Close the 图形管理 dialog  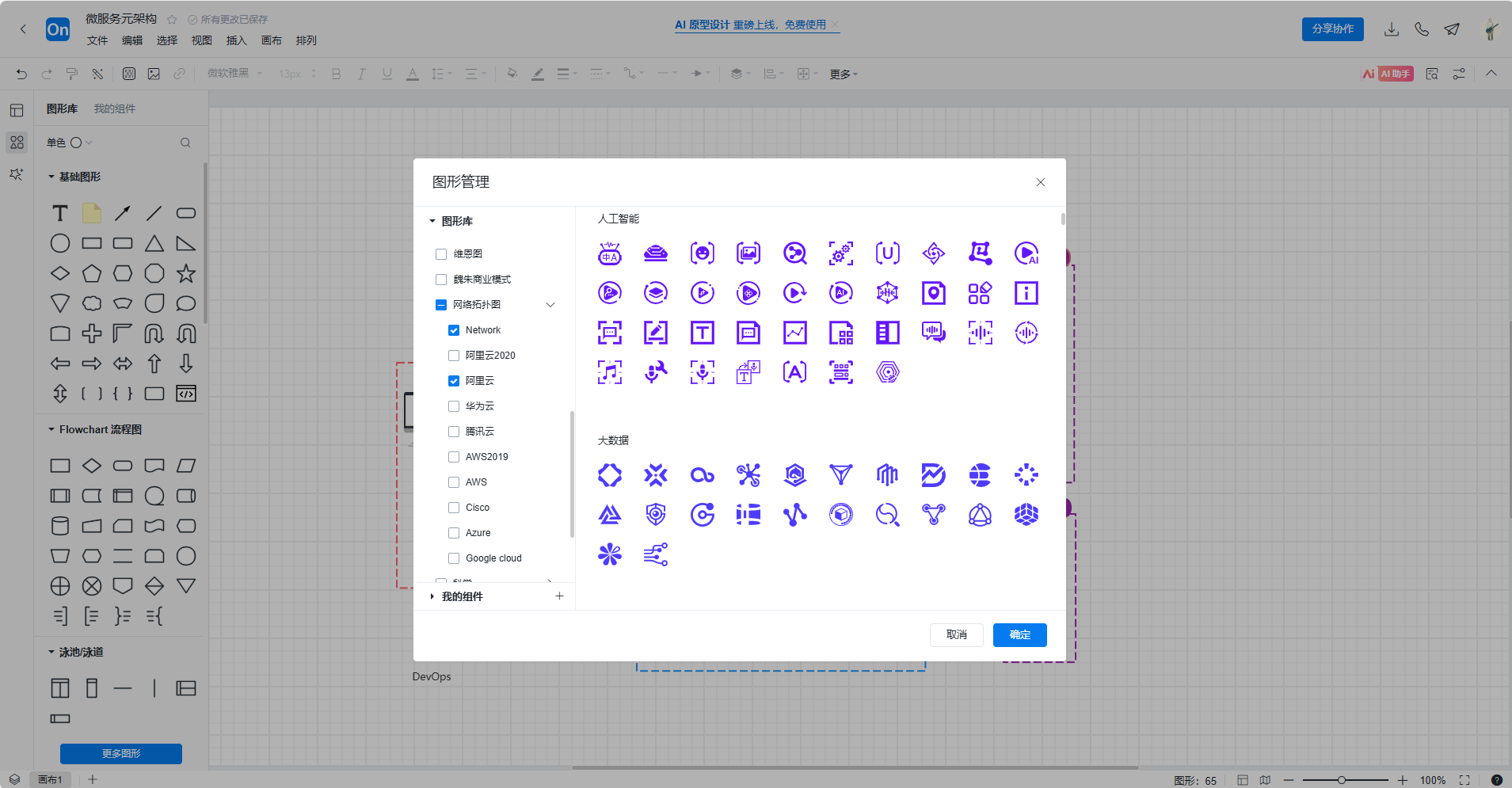click(1041, 182)
